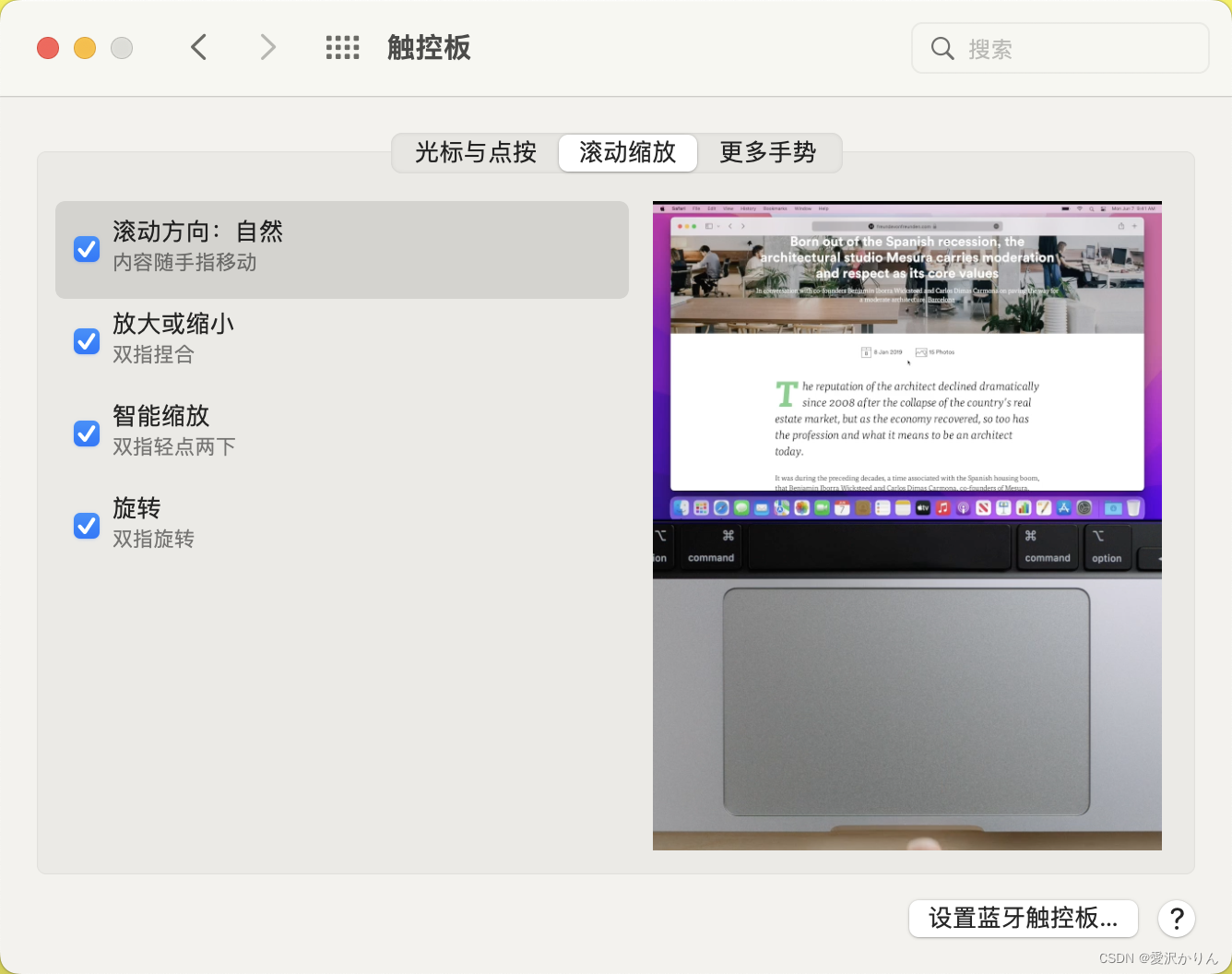Open the 更多手势 tab
The width and height of the screenshot is (1232, 974).
coord(768,152)
